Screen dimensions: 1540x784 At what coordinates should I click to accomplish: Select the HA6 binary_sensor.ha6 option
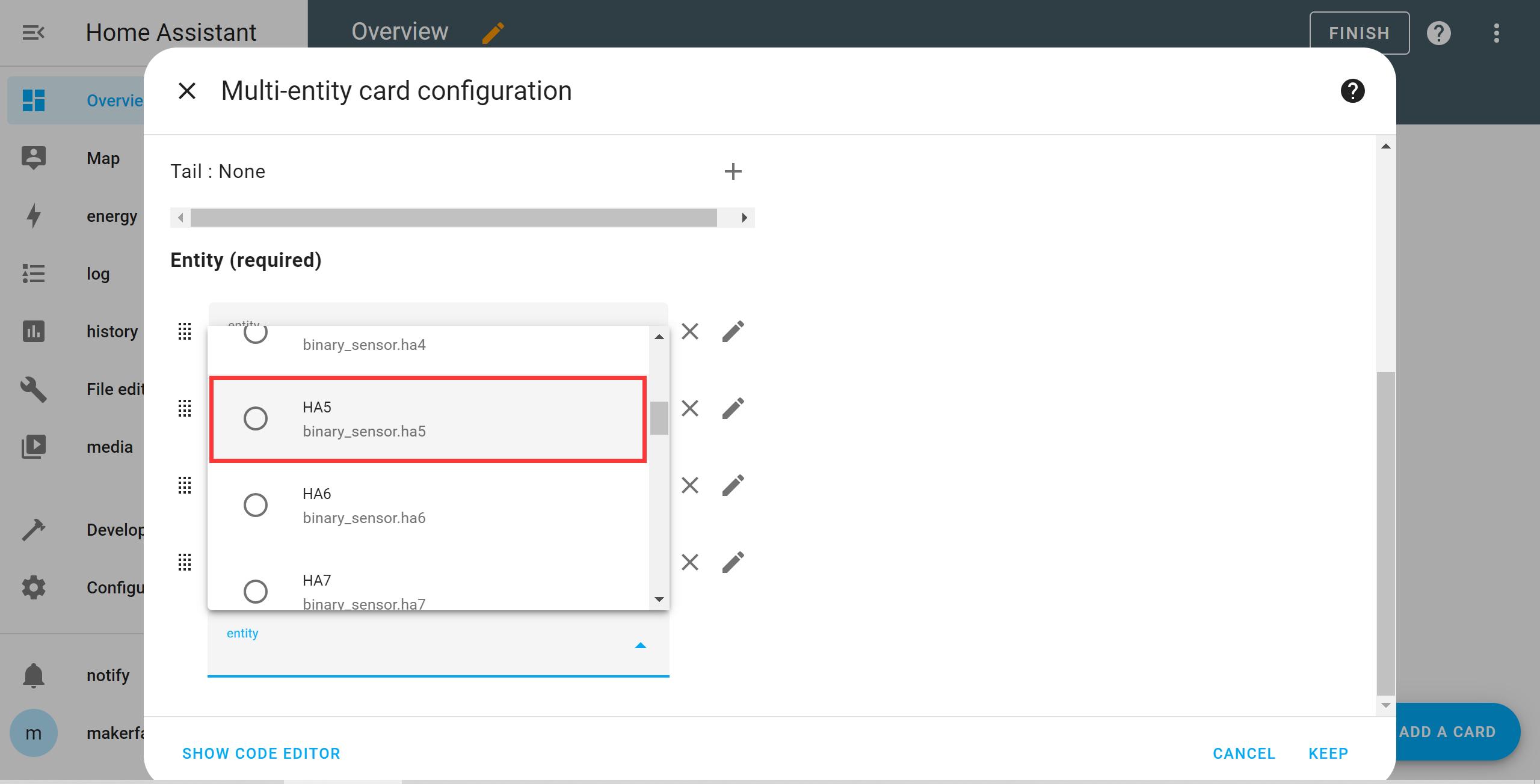(x=428, y=506)
